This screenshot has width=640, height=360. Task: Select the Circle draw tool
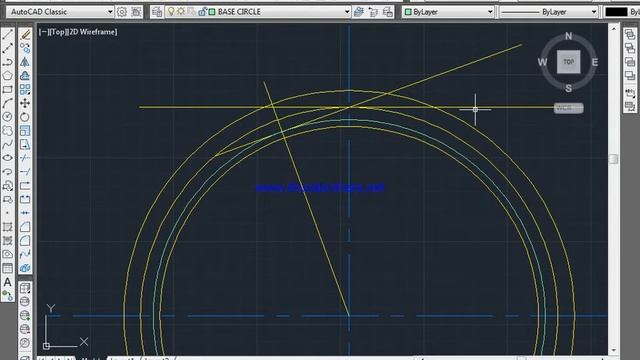(7, 117)
